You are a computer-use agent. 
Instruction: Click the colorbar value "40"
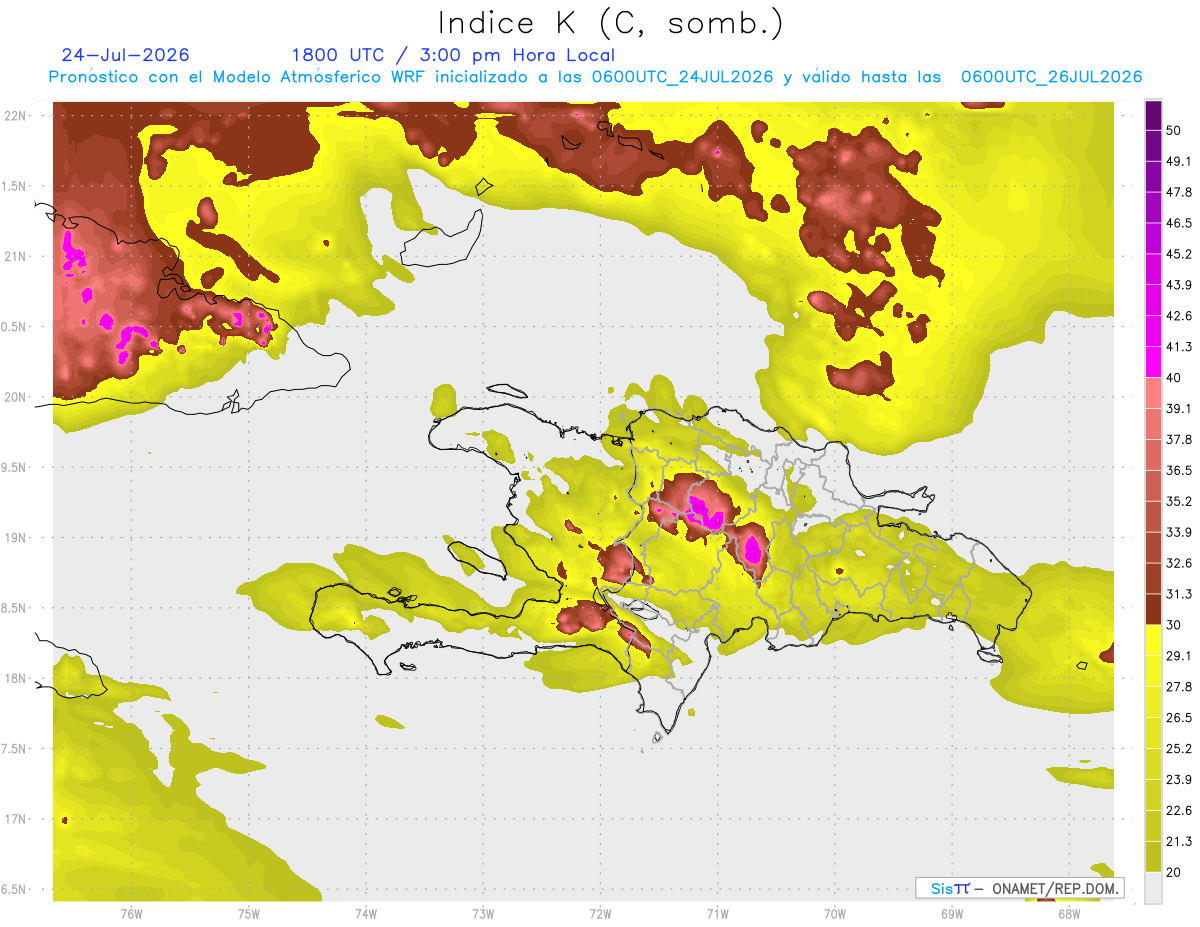1175,378
